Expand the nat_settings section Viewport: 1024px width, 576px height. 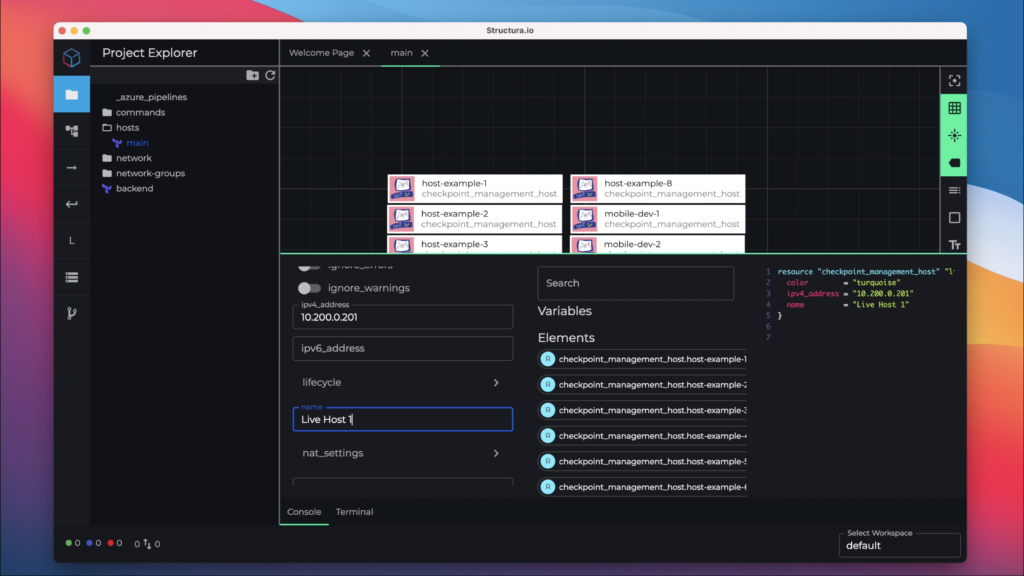coord(403,453)
